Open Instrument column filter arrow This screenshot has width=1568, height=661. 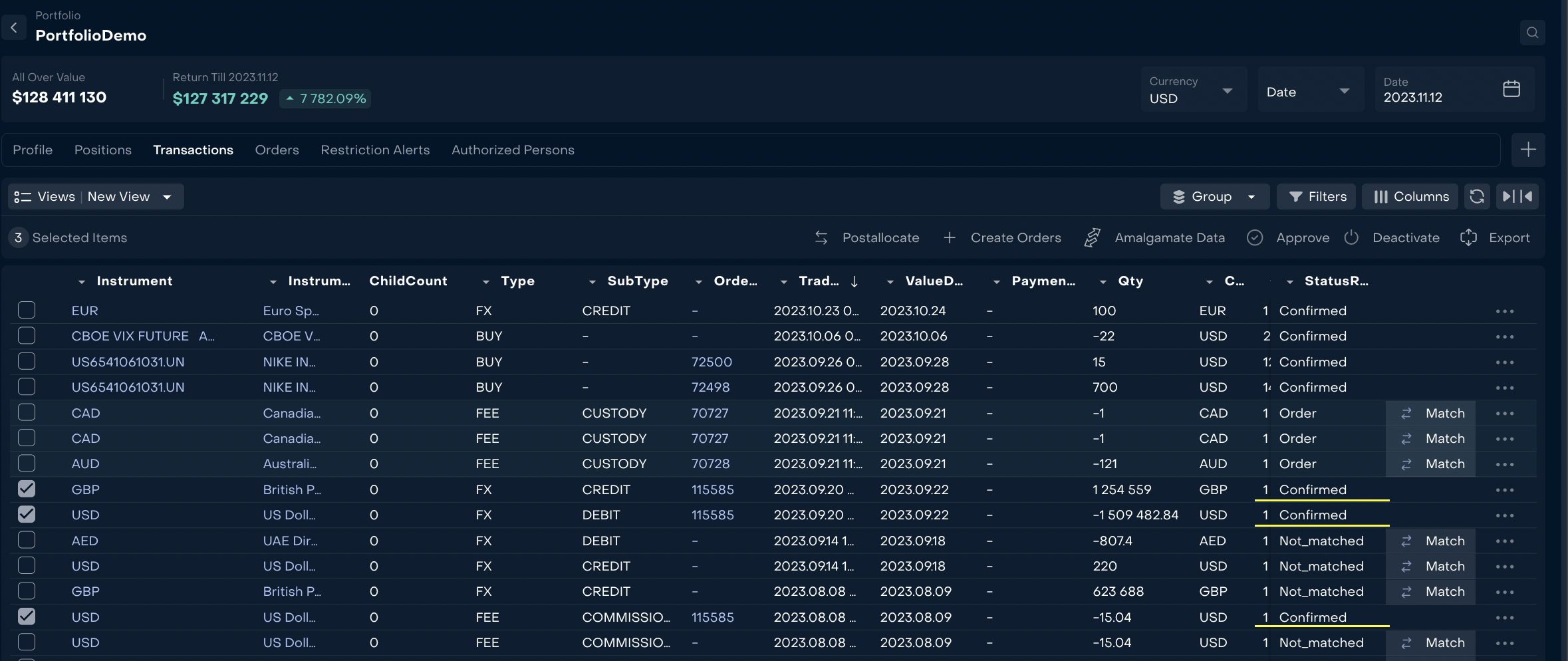click(x=81, y=282)
